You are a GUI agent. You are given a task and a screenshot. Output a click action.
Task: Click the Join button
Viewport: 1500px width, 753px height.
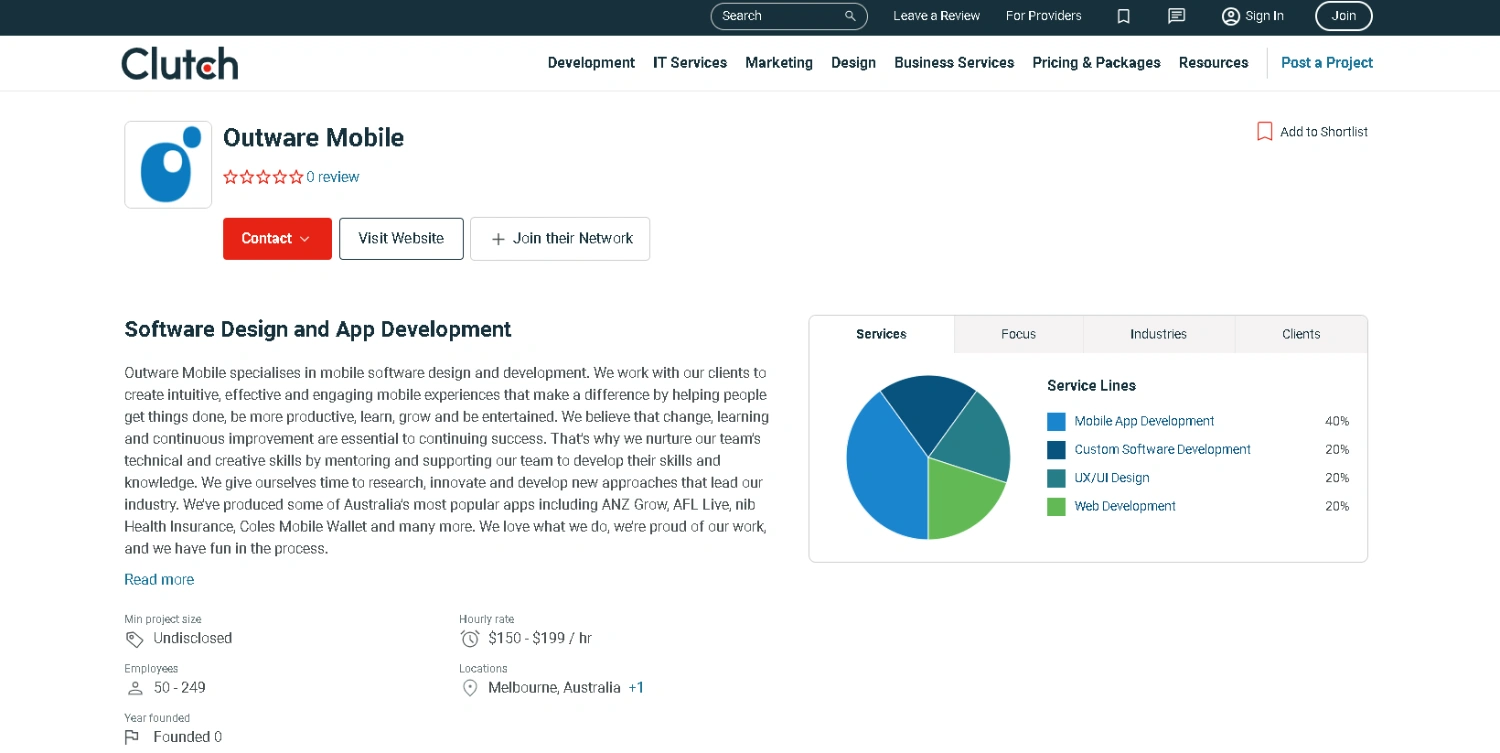coord(1343,16)
